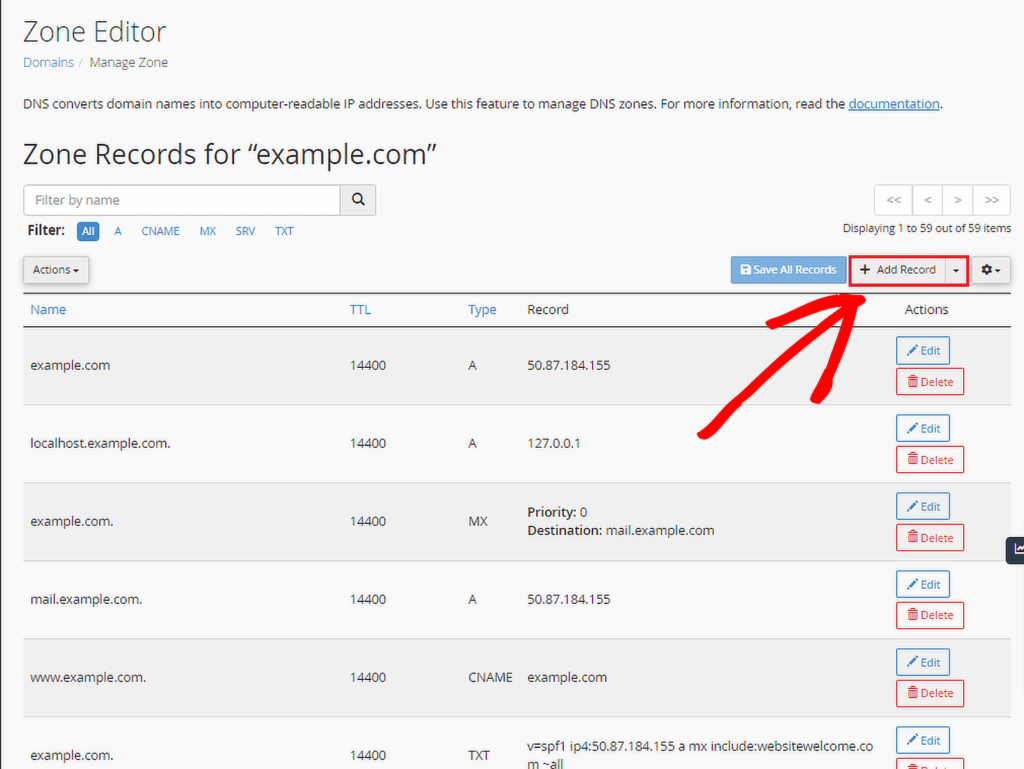Jump to last page using >> icon

point(992,200)
